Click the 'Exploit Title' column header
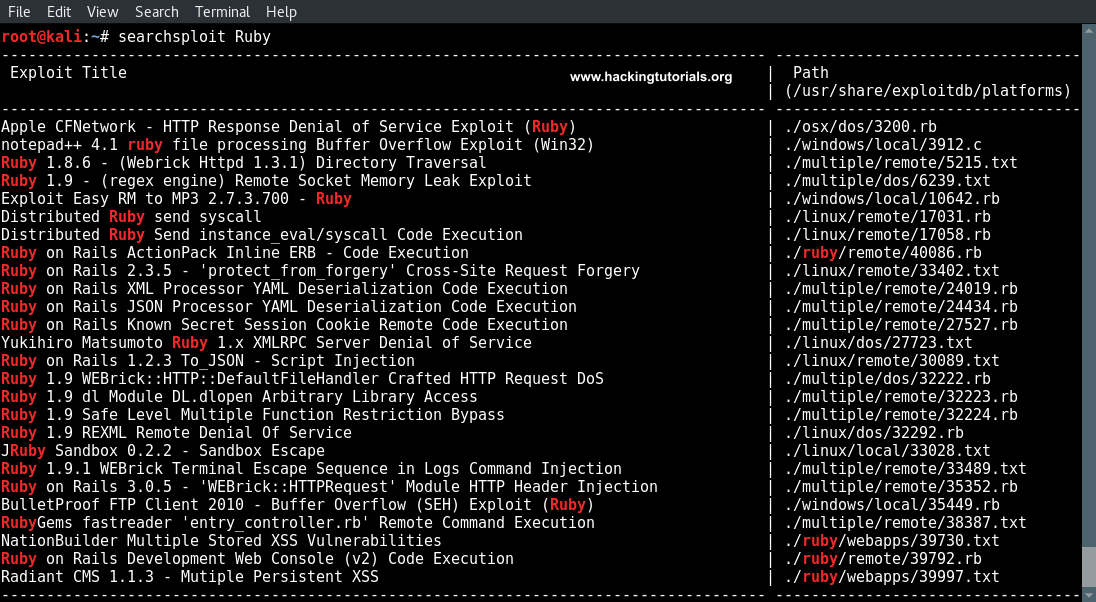This screenshot has height=602, width=1096. pos(68,73)
